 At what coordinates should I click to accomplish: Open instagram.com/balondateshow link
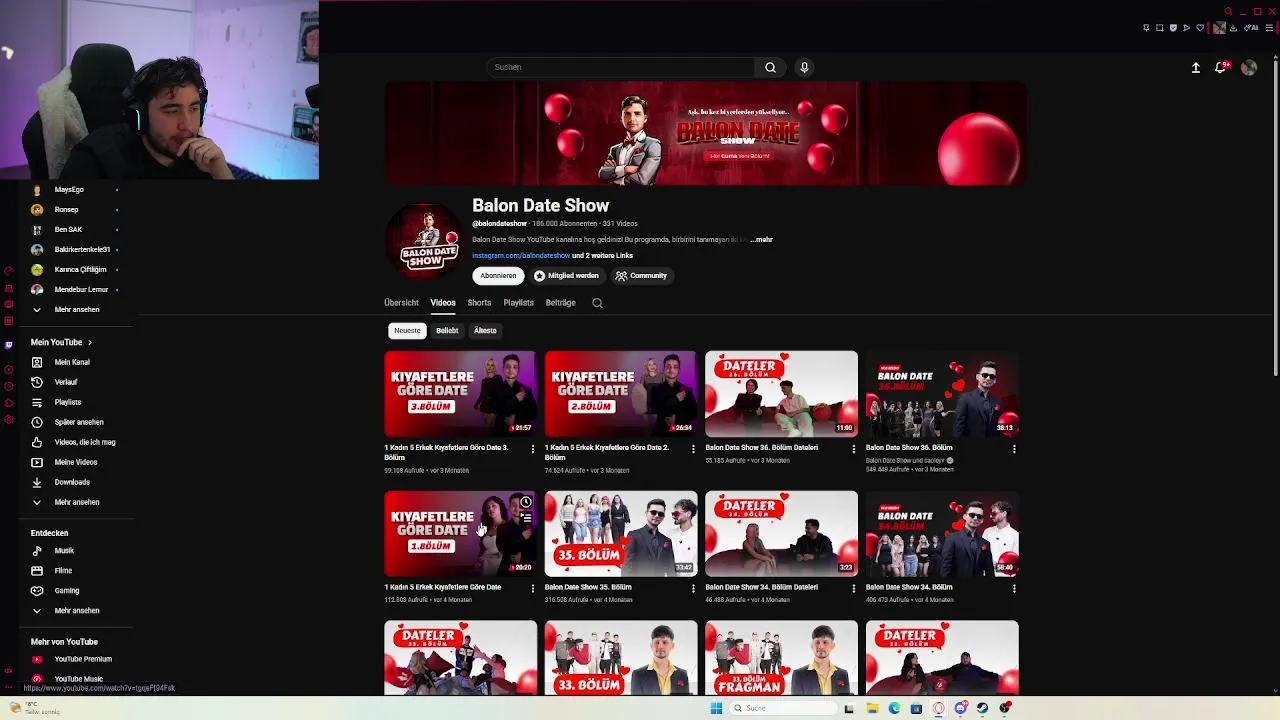point(521,256)
